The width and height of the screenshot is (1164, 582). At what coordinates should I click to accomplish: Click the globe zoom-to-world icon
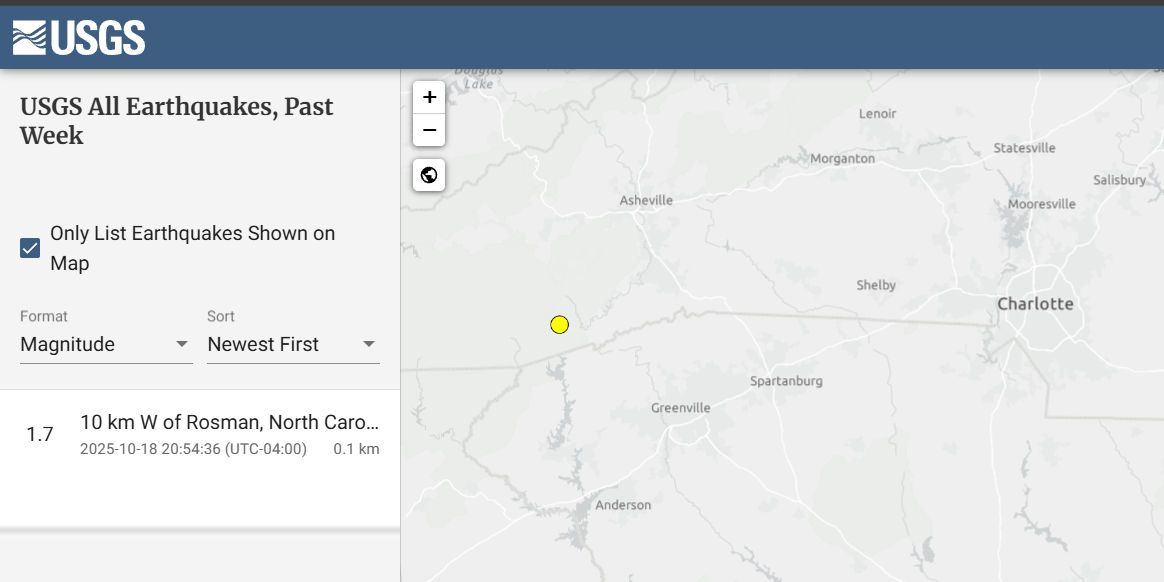click(x=429, y=175)
